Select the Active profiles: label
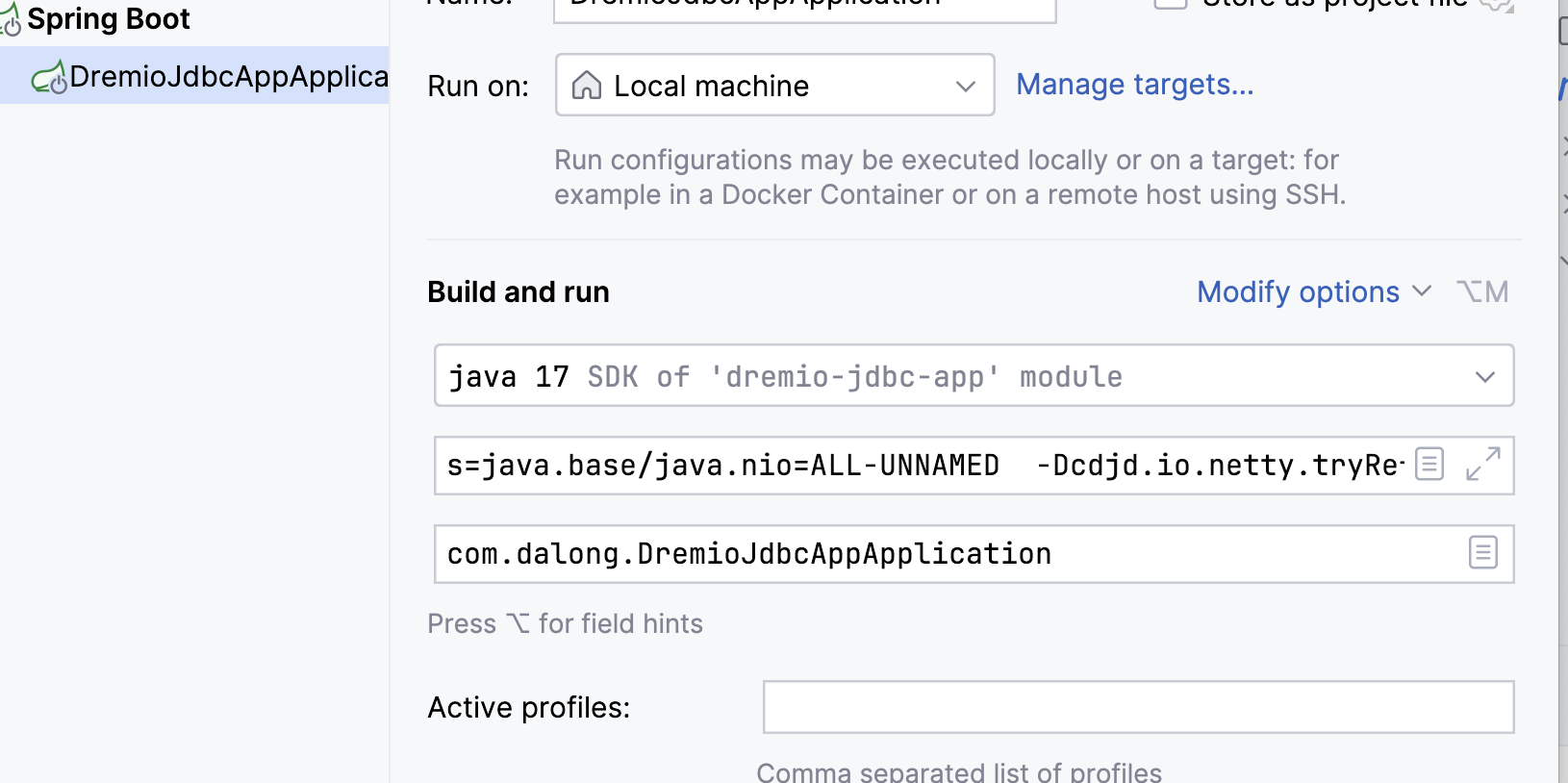Image resolution: width=1568 pixels, height=783 pixels. pyautogui.click(x=529, y=707)
